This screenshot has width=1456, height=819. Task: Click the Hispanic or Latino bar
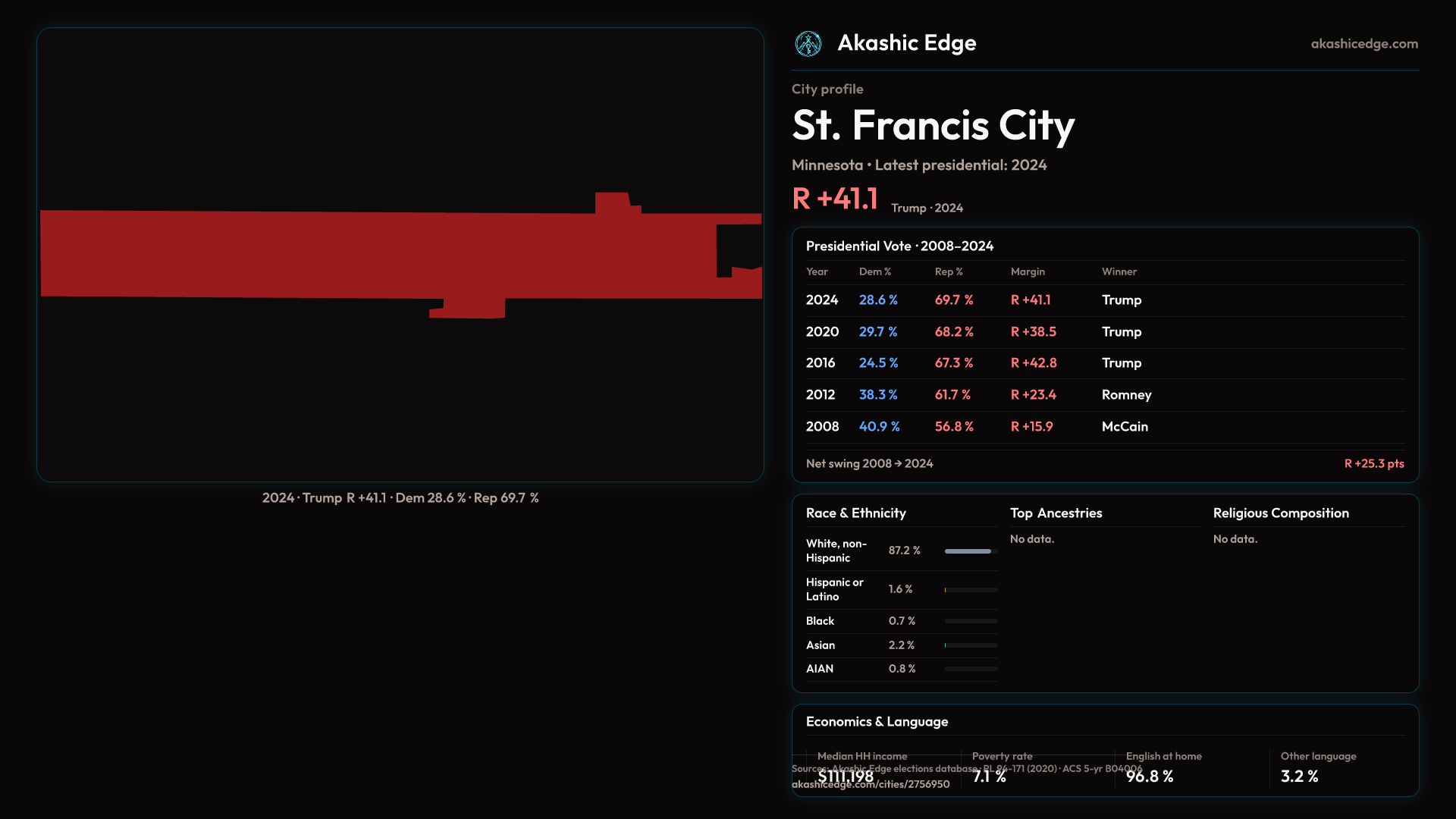pyautogui.click(x=971, y=590)
